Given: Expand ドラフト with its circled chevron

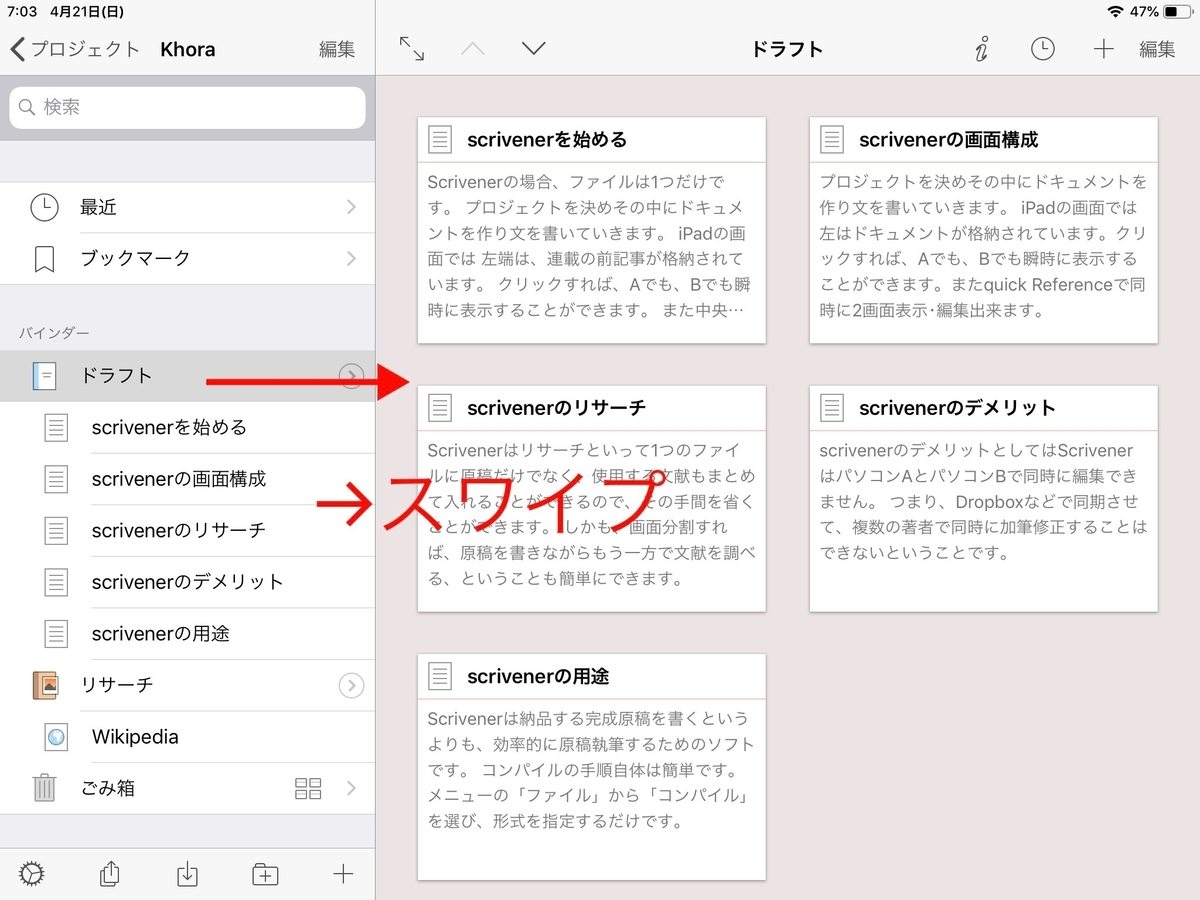Looking at the screenshot, I should point(351,376).
